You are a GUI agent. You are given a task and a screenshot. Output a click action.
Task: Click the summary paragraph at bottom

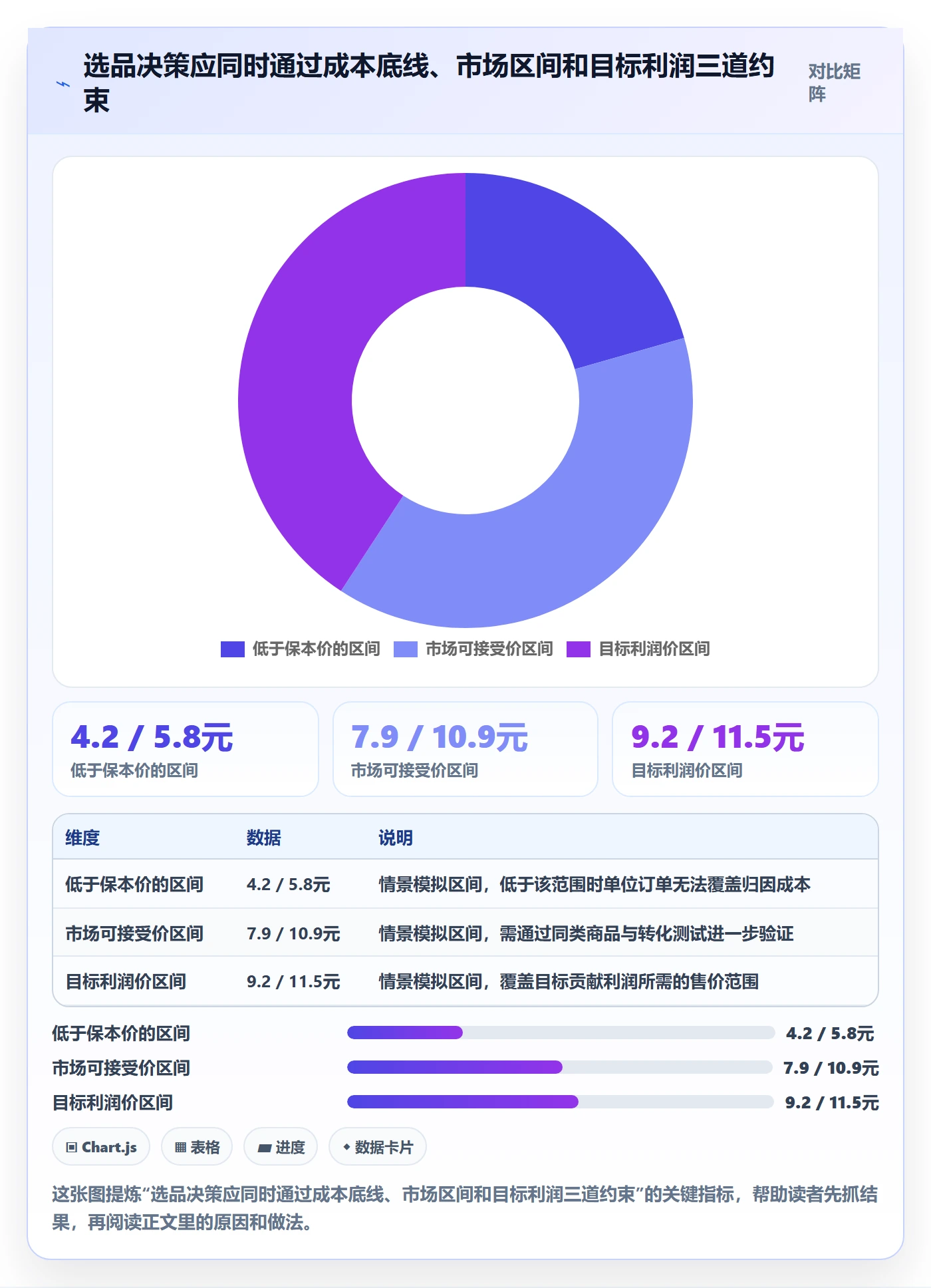[465, 1208]
